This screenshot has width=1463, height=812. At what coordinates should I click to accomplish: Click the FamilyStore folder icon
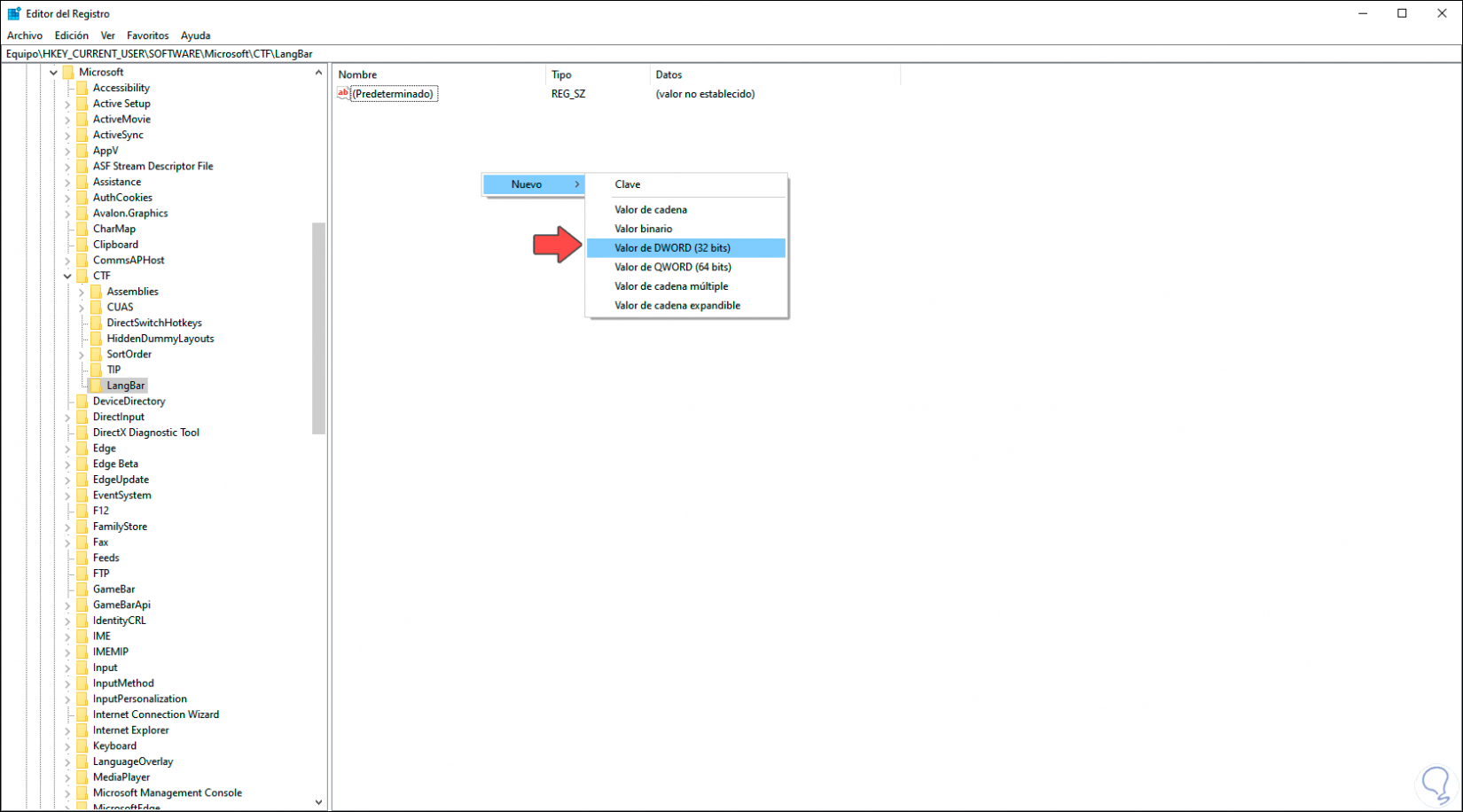coord(82,527)
